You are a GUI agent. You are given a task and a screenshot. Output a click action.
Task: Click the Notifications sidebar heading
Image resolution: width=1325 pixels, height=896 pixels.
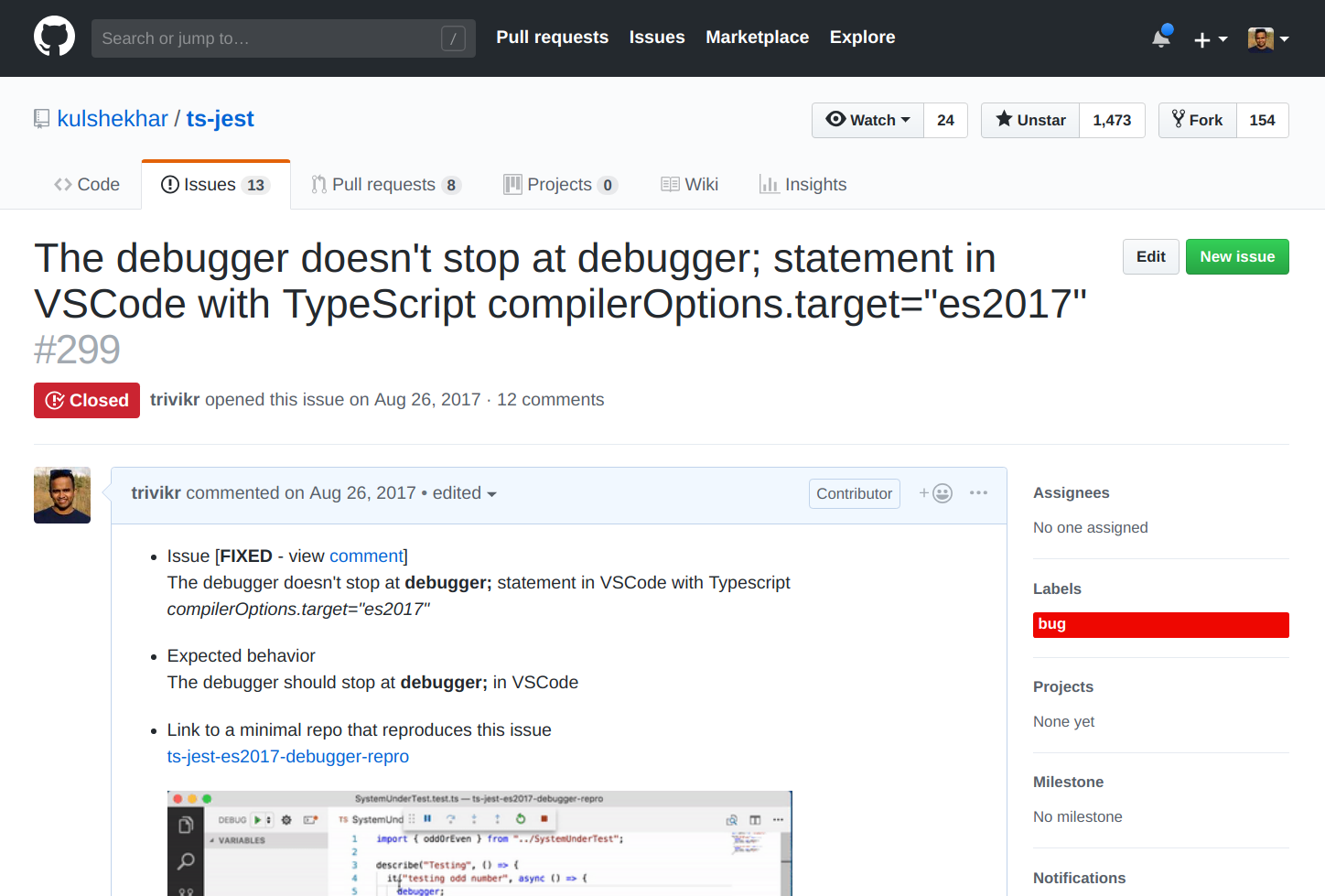1080,878
